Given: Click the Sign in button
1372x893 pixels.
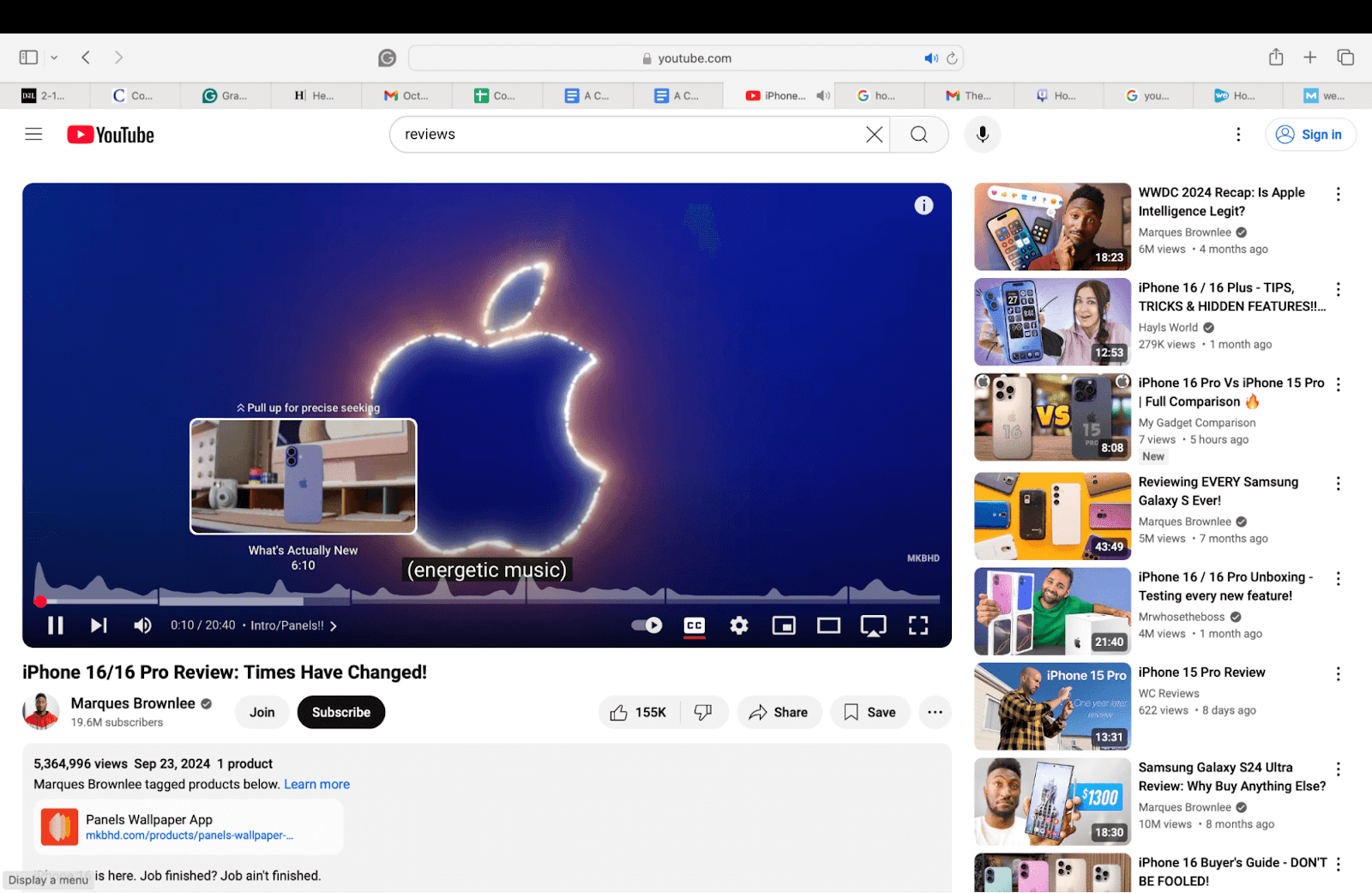Looking at the screenshot, I should click(1310, 135).
